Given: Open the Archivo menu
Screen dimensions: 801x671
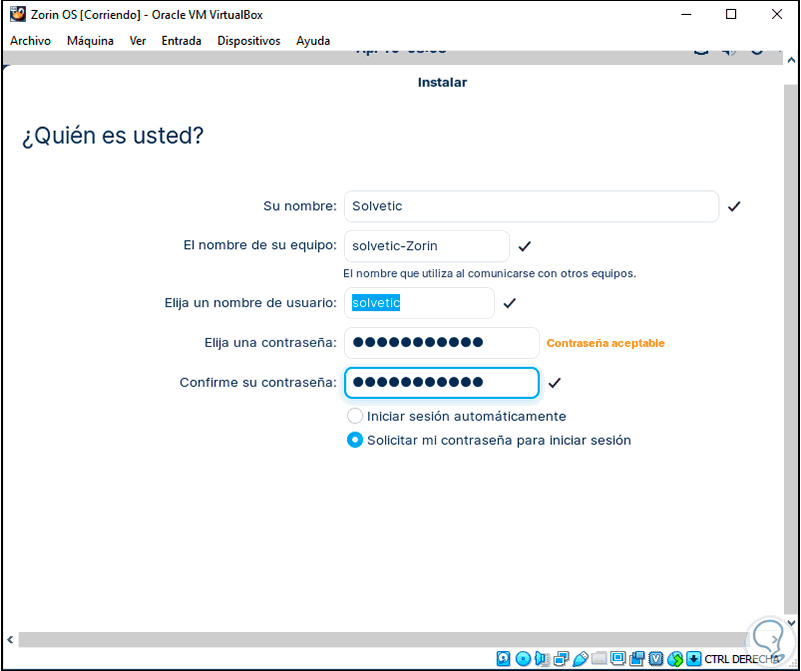Looking at the screenshot, I should click(x=30, y=41).
